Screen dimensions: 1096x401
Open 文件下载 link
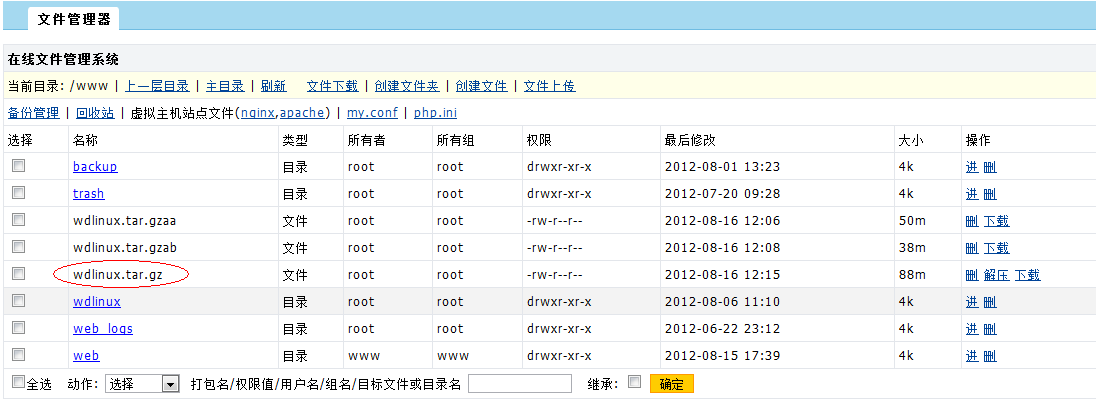332,86
